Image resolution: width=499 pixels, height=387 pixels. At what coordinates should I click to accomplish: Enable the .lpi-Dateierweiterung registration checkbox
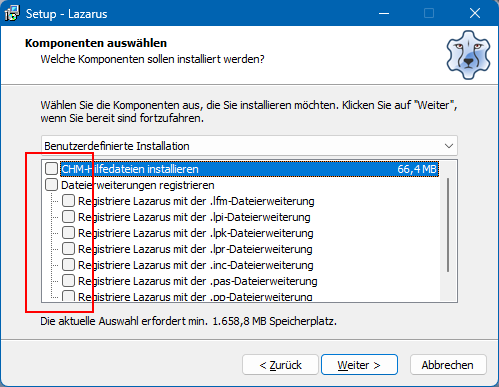point(68,217)
